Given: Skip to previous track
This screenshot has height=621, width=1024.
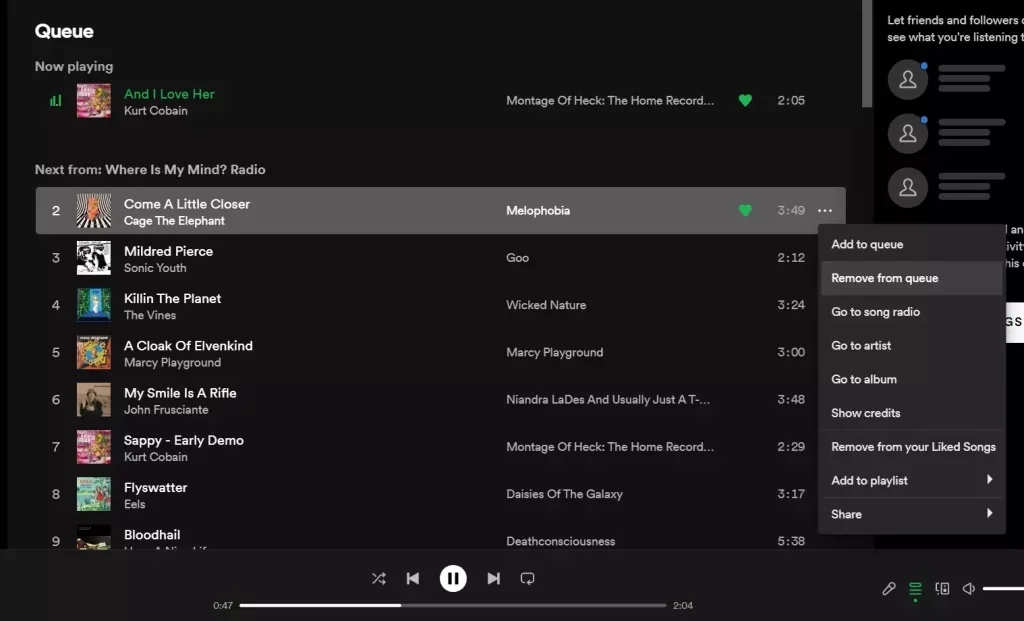Looking at the screenshot, I should 413,579.
